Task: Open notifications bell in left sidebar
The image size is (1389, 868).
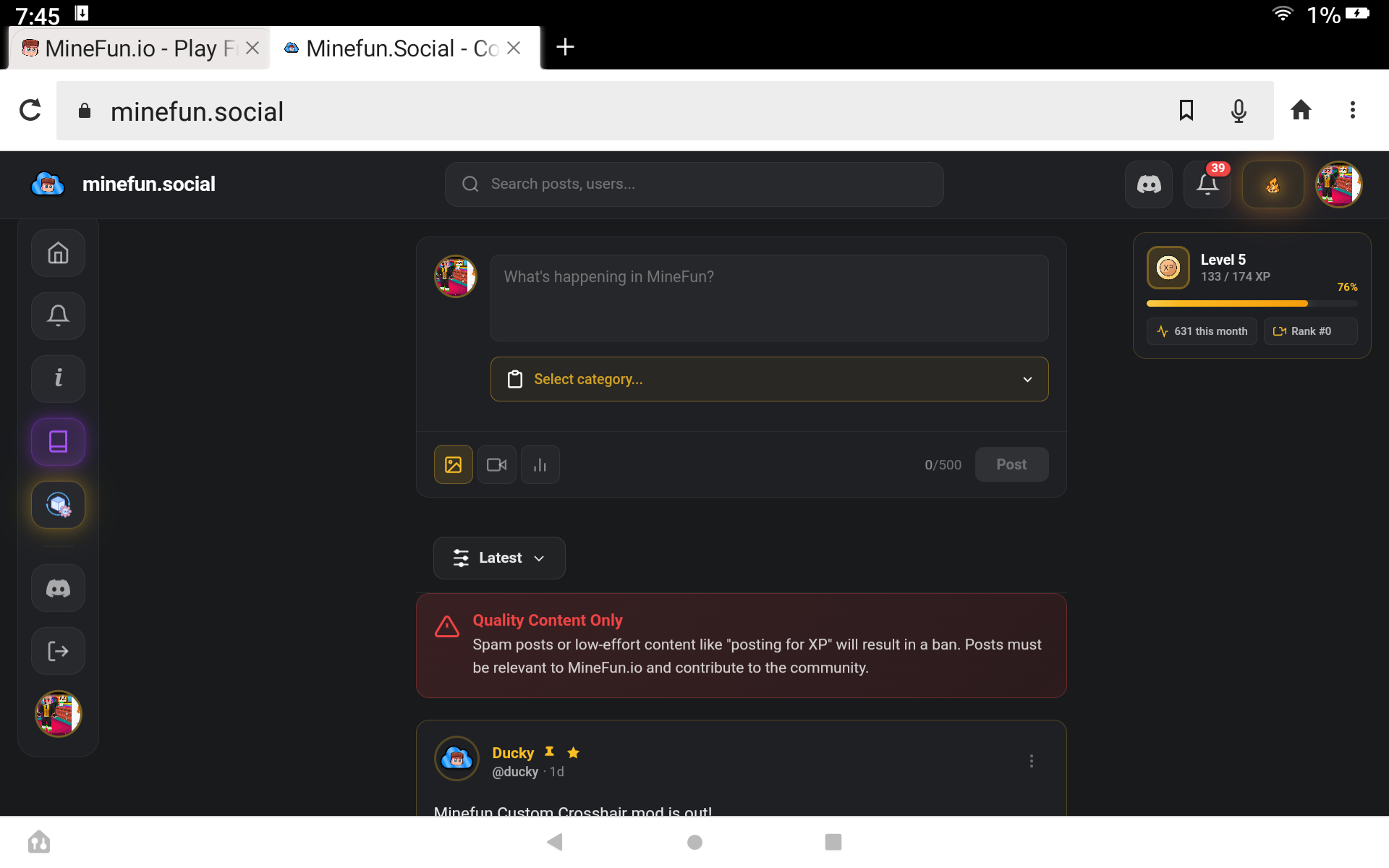Action: point(58,316)
